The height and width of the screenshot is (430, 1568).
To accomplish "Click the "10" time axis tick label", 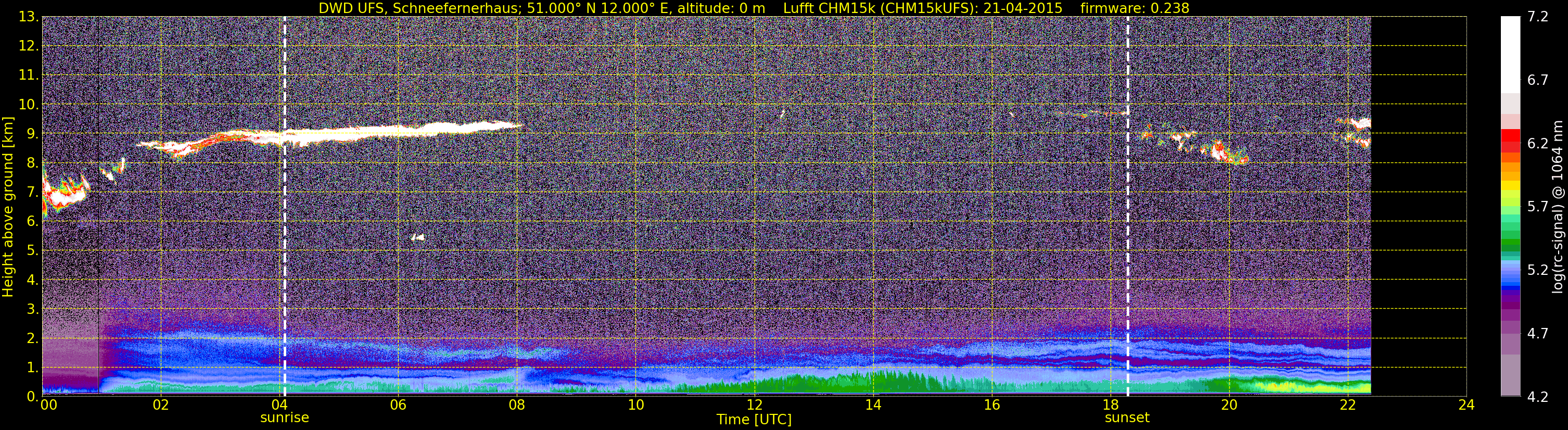I will click(635, 406).
